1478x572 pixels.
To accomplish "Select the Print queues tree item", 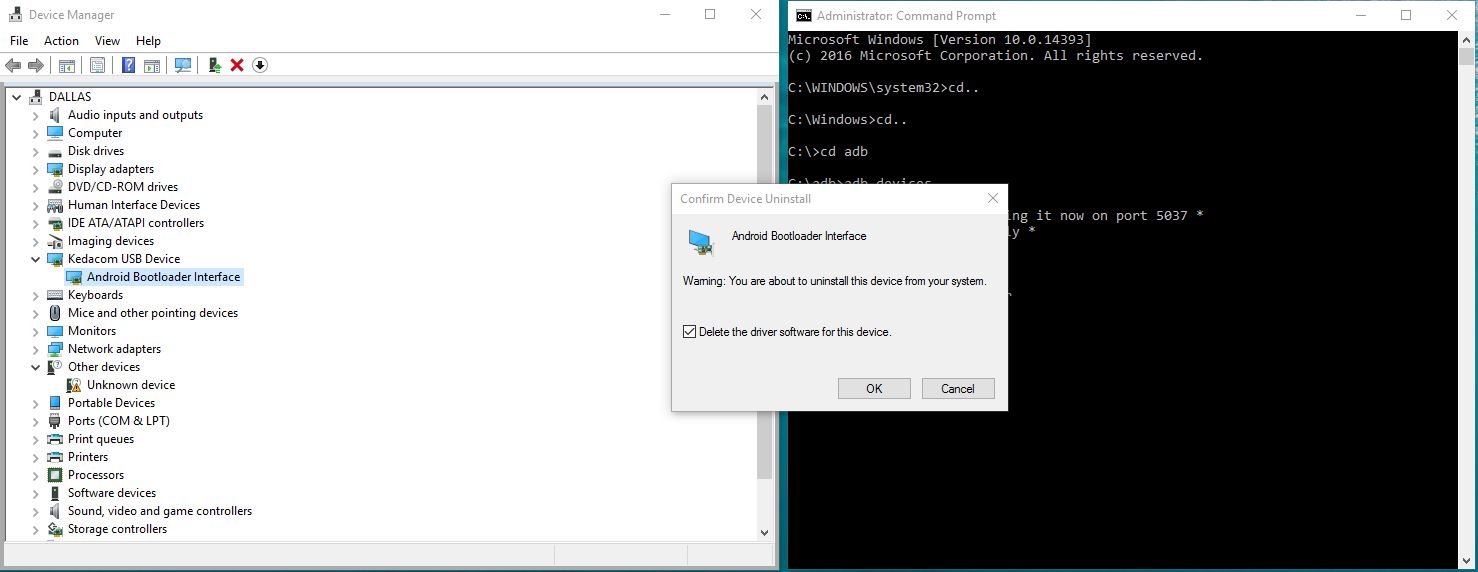I will tap(101, 439).
